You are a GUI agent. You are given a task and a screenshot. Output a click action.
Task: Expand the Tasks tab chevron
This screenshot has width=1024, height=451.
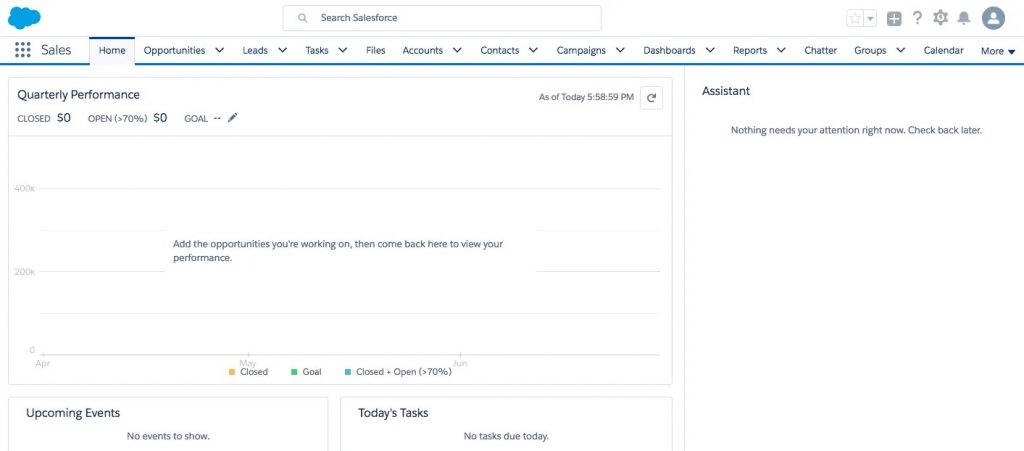tap(343, 50)
